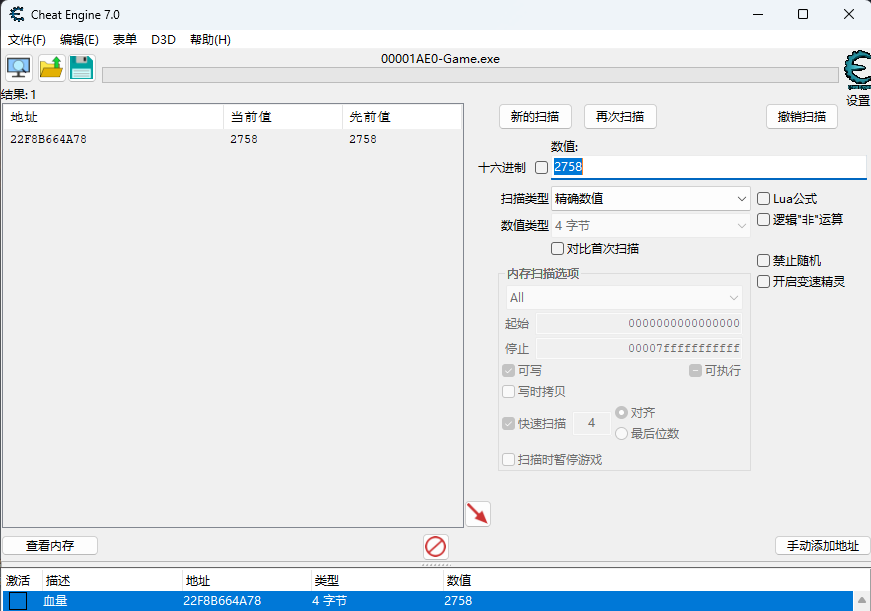Click the 起始 address field

click(x=639, y=323)
